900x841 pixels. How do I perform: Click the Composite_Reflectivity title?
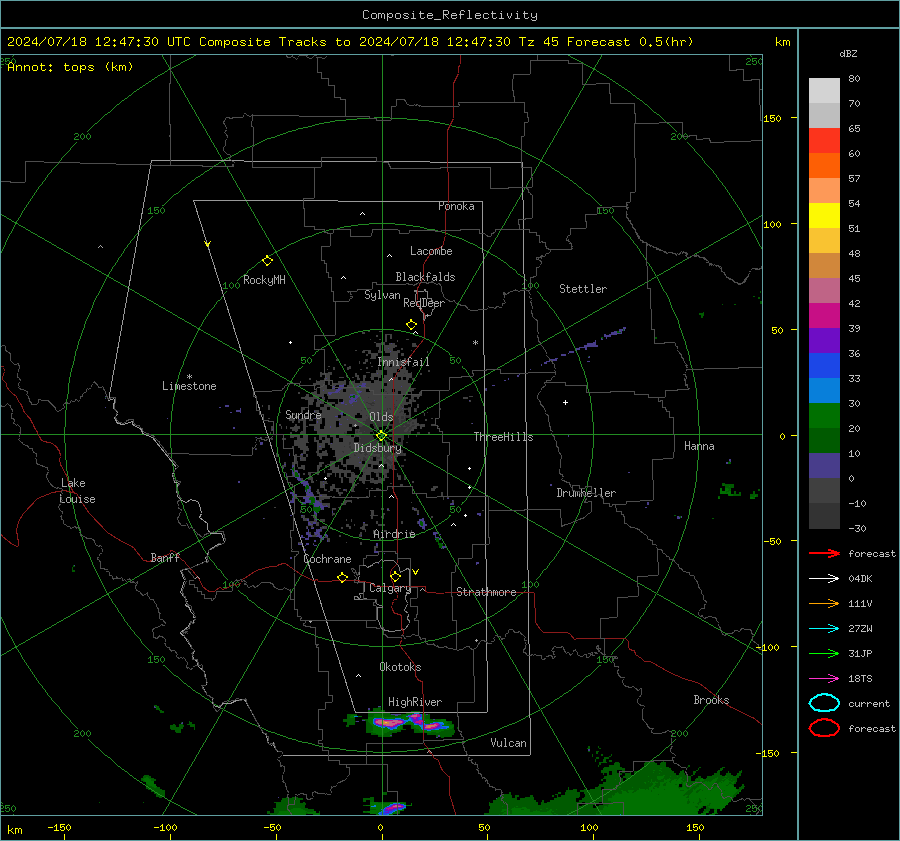click(x=450, y=15)
